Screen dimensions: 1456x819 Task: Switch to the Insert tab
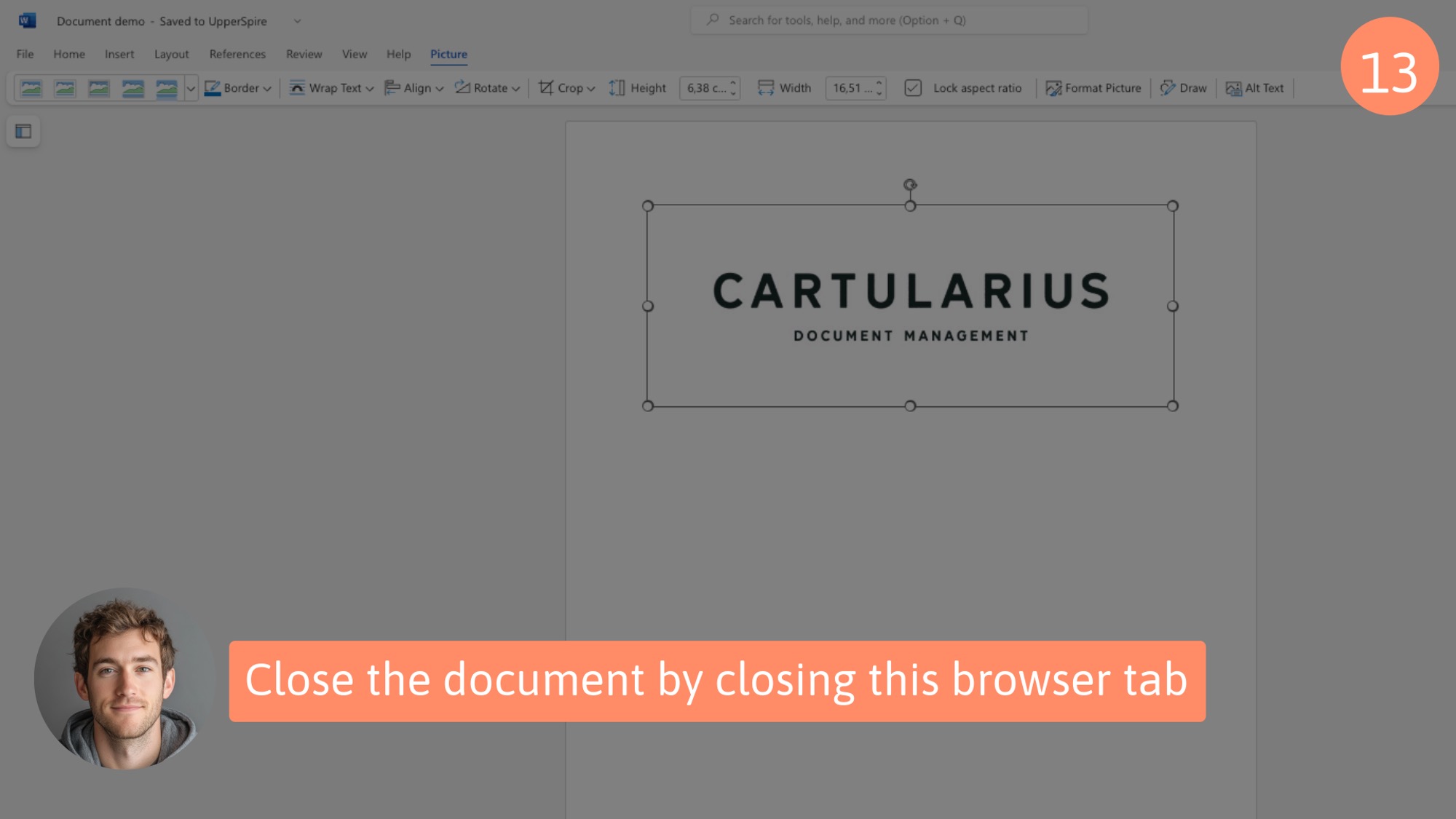pyautogui.click(x=119, y=54)
